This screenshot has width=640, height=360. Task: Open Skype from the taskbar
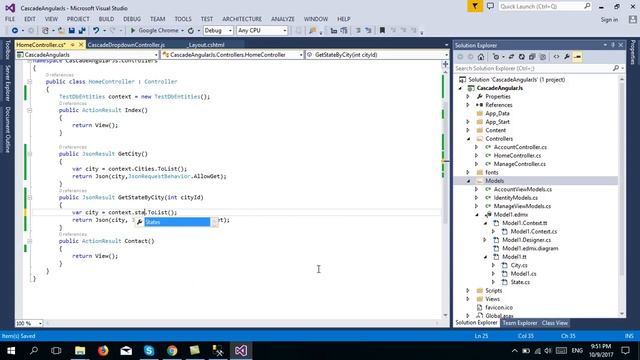click(149, 351)
